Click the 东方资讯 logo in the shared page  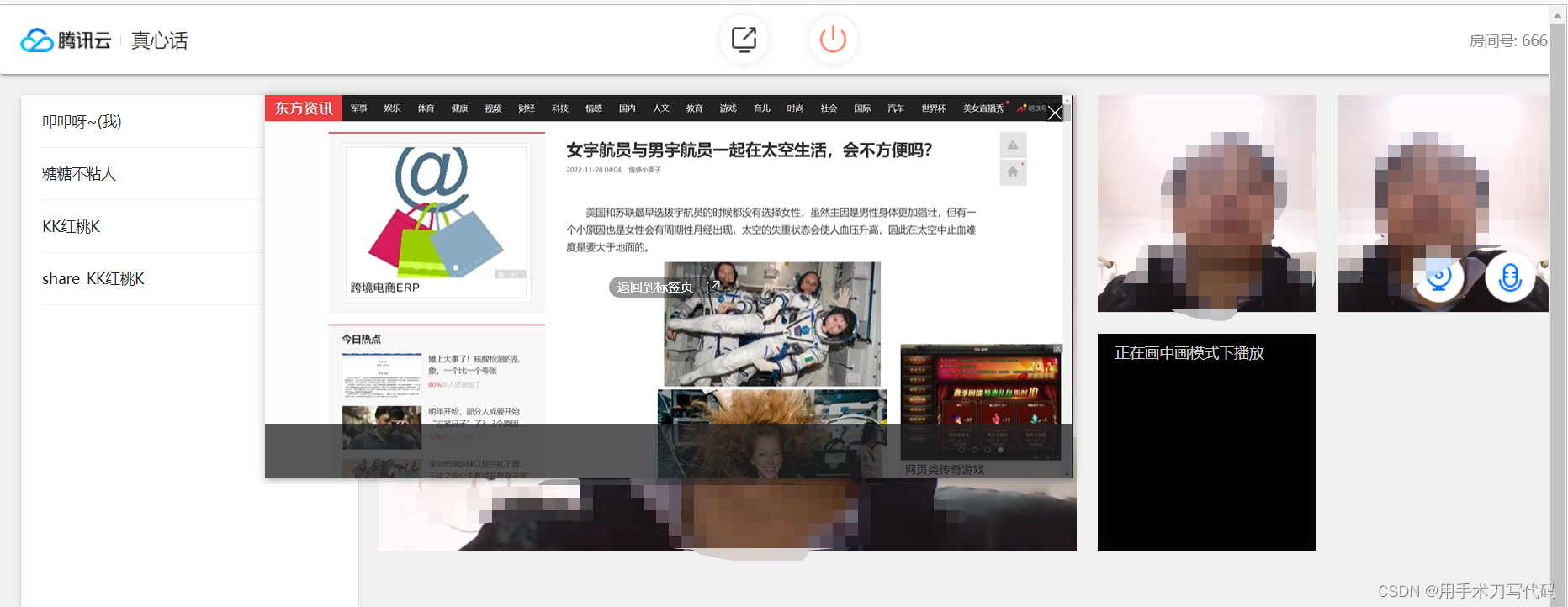(x=304, y=108)
